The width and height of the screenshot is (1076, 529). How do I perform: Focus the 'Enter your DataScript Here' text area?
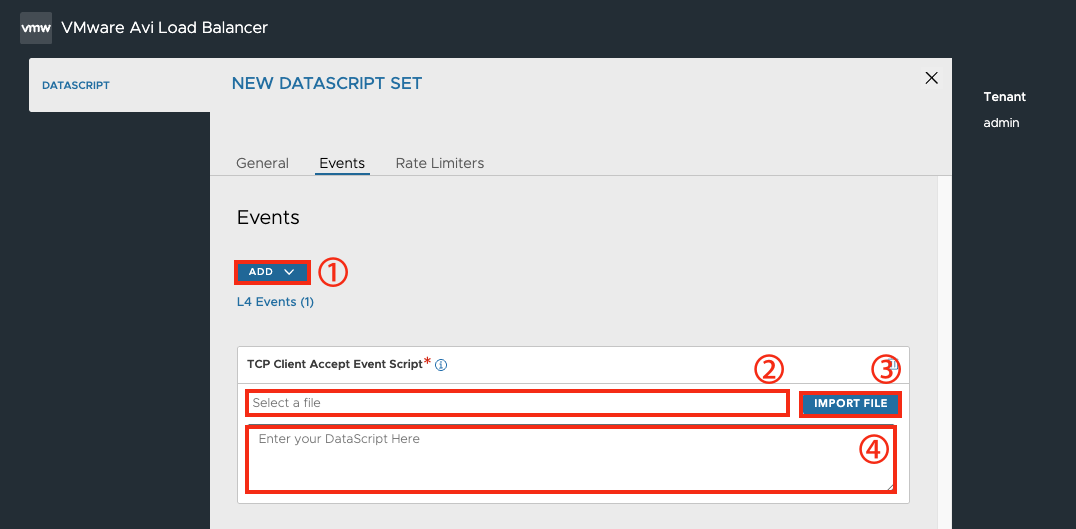coord(571,459)
